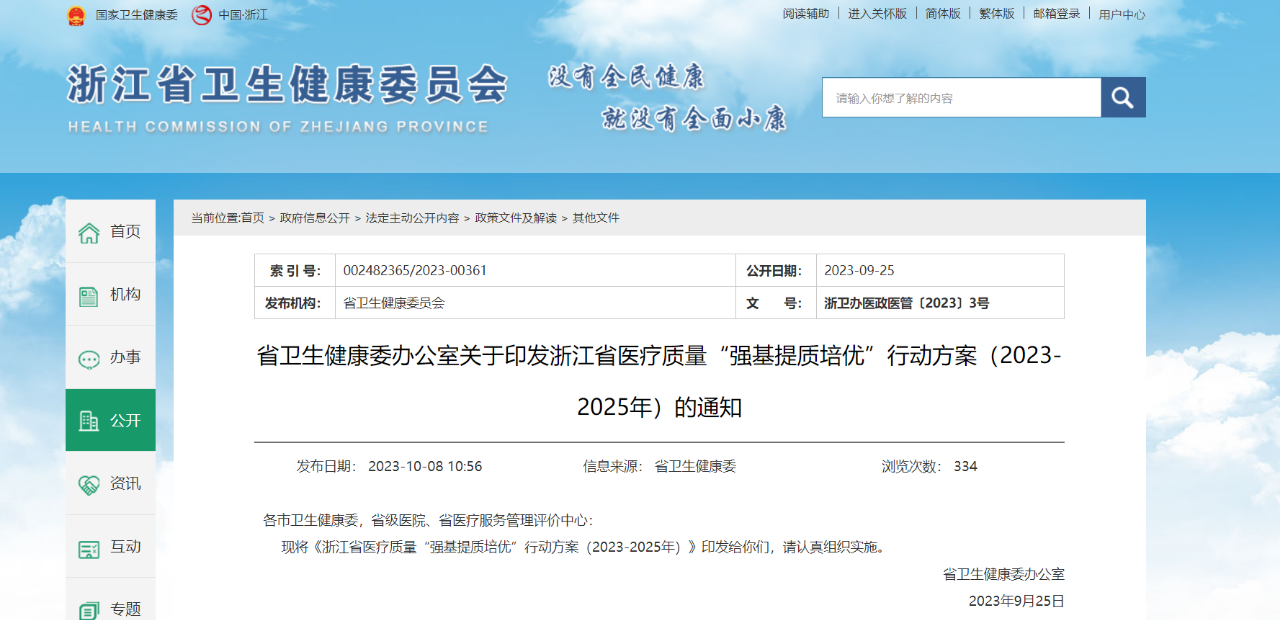Click the handshake icon beside 资讯
This screenshot has height=620, width=1280.
pos(89,484)
